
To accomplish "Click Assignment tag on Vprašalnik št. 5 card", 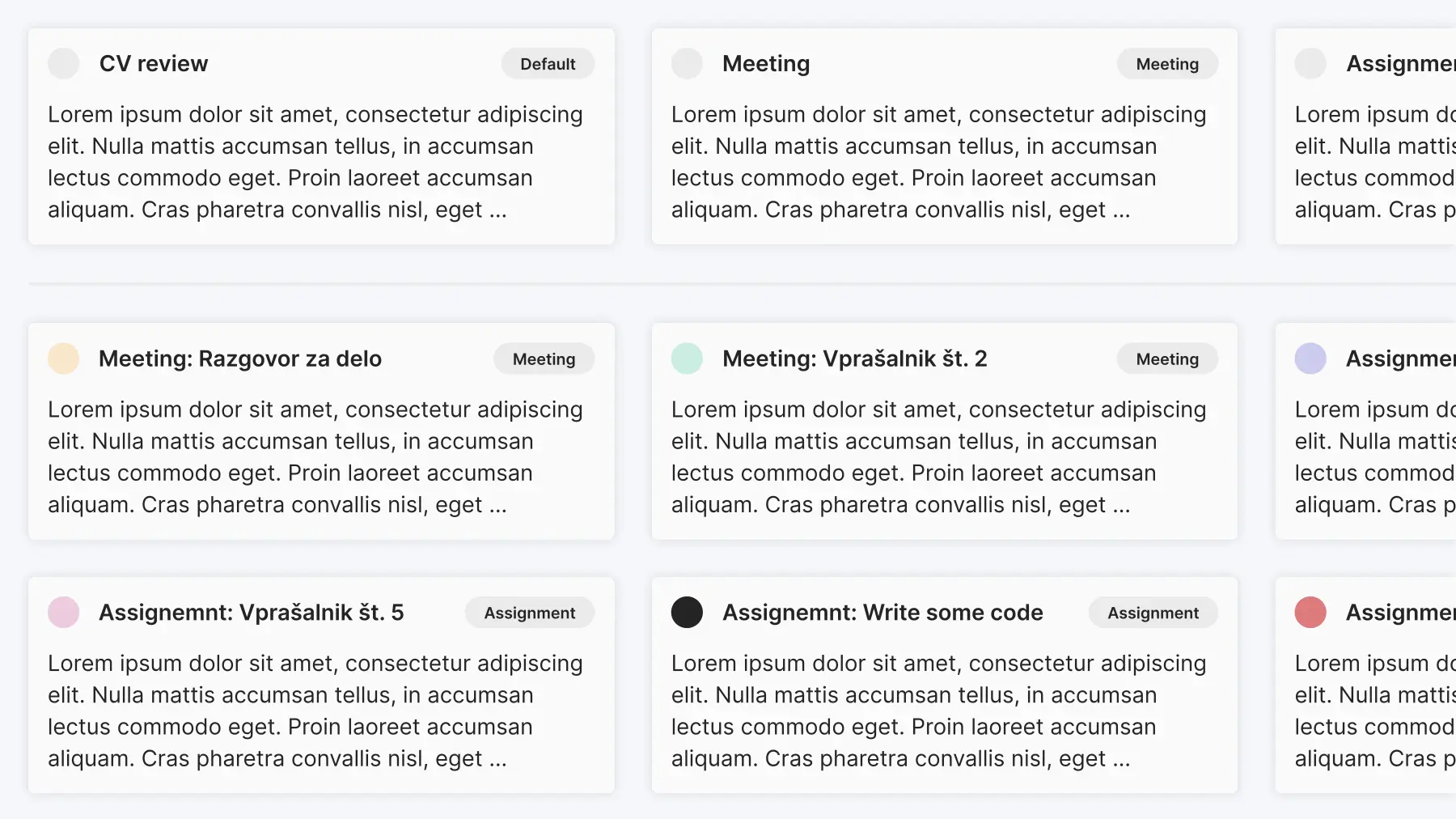I will tap(530, 613).
